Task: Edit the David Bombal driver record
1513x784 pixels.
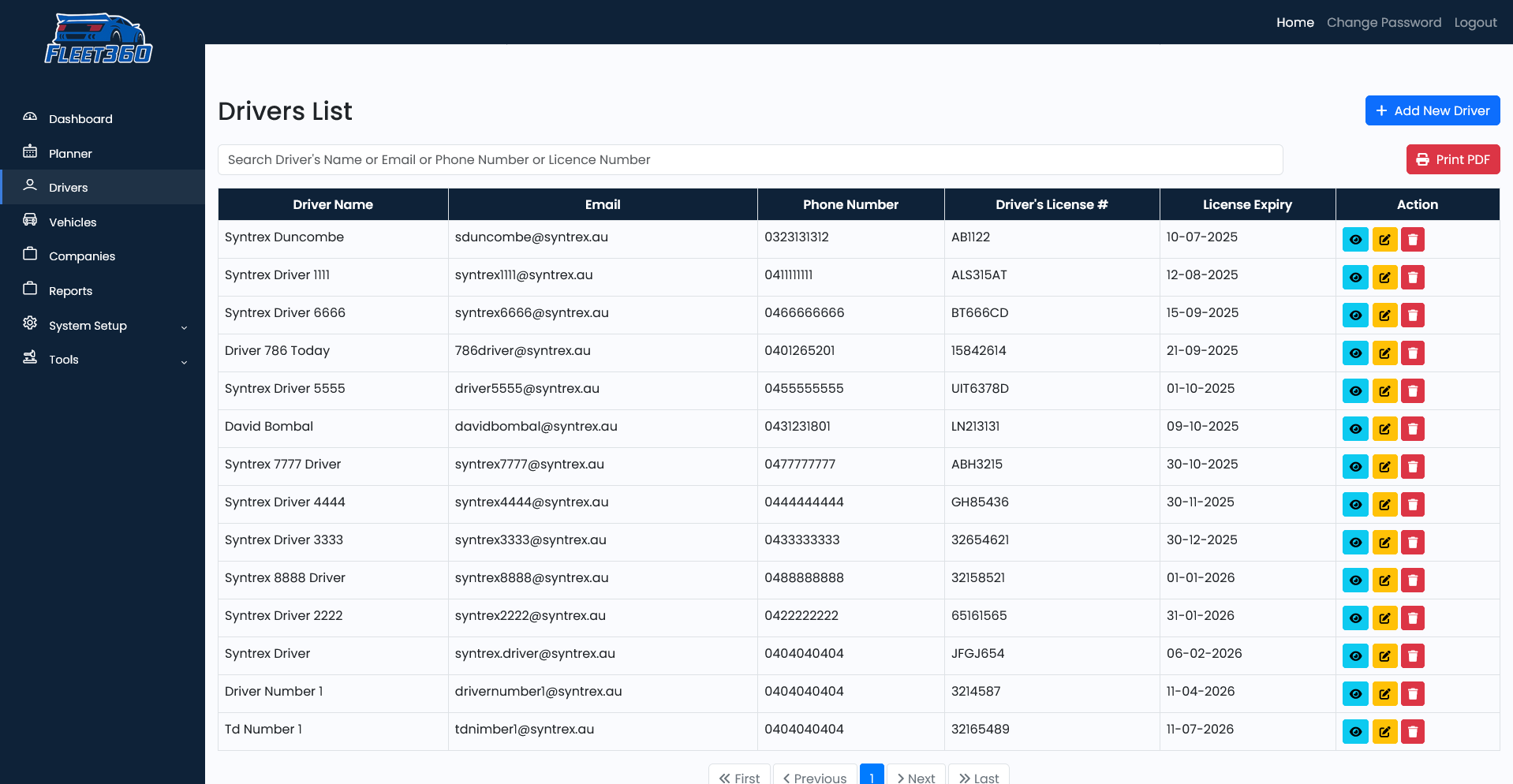Action: point(1384,429)
